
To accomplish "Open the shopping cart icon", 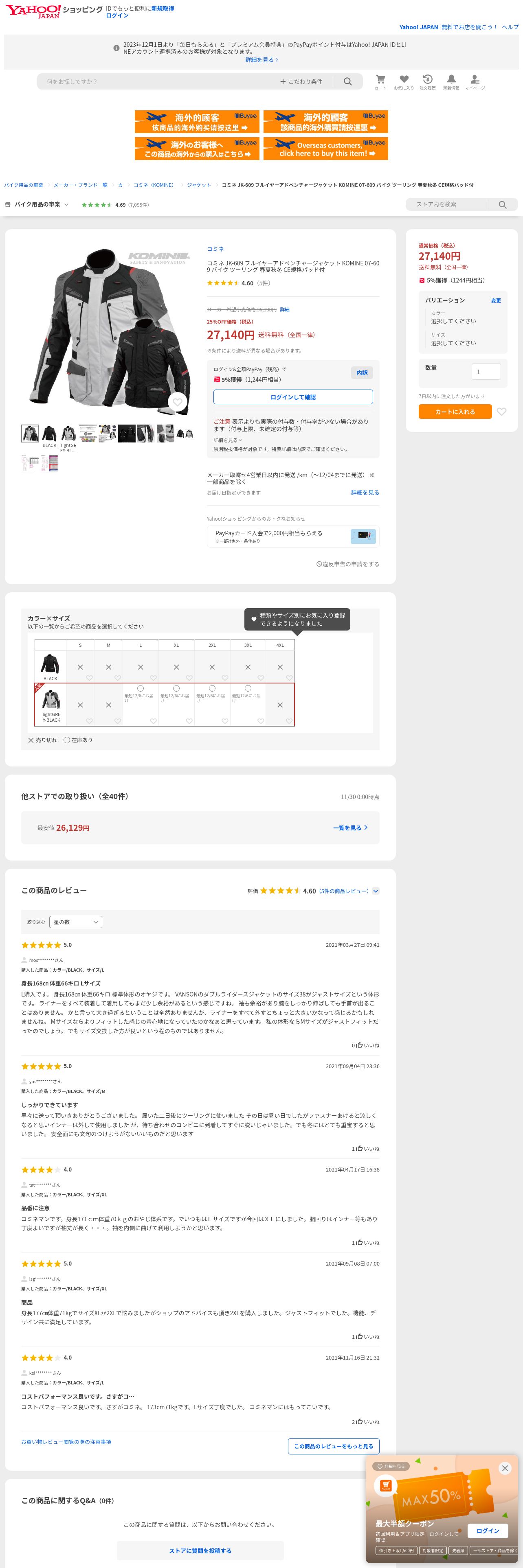I will [380, 79].
